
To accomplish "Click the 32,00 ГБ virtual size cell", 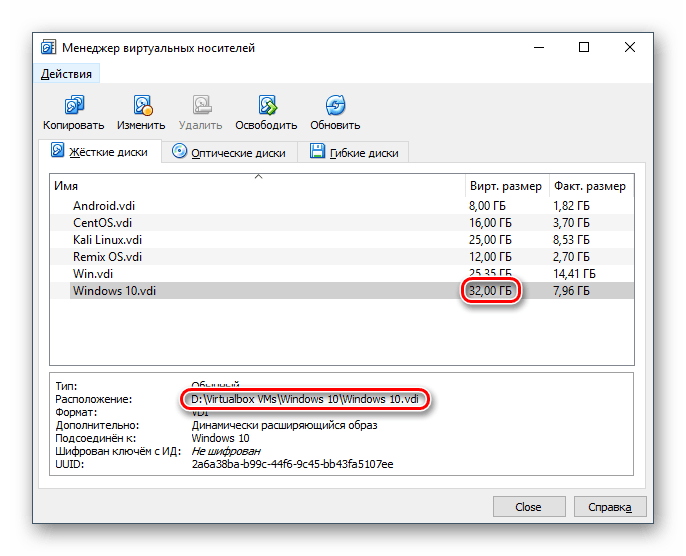I will click(x=490, y=291).
